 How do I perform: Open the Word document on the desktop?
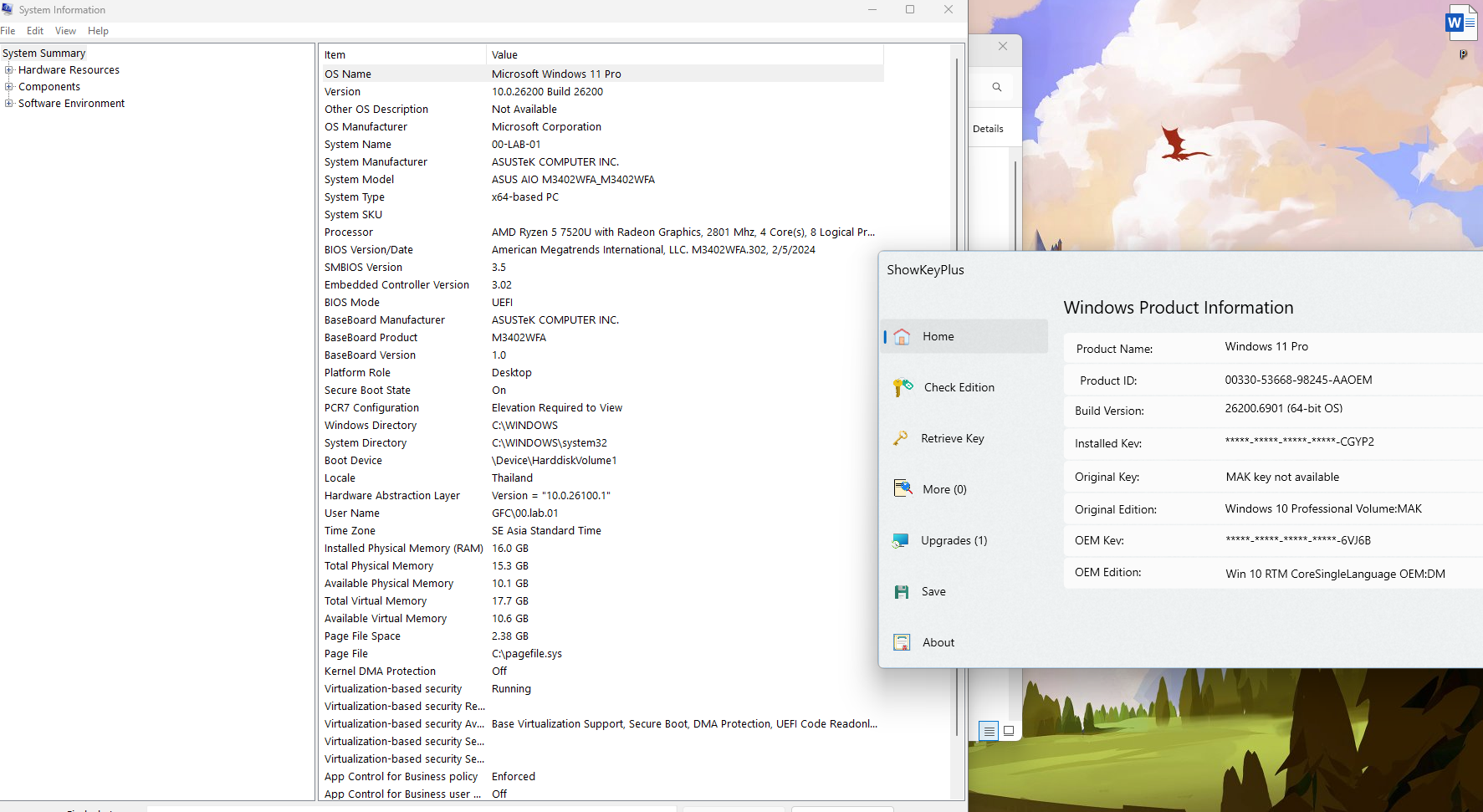(x=1460, y=23)
